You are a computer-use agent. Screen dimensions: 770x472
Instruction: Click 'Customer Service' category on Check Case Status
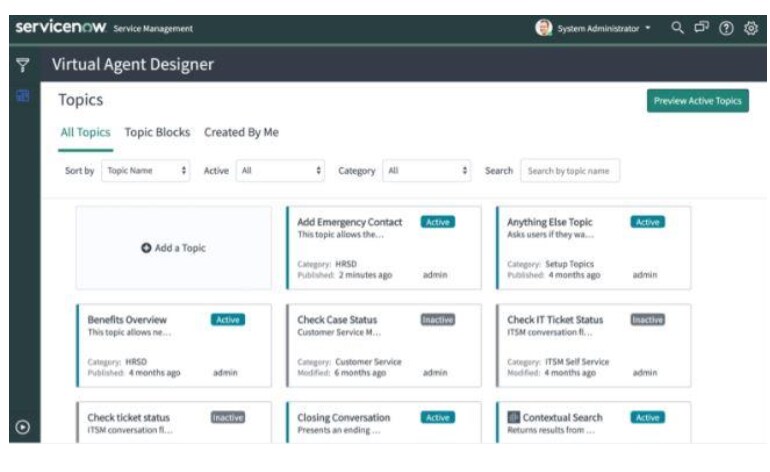point(368,361)
